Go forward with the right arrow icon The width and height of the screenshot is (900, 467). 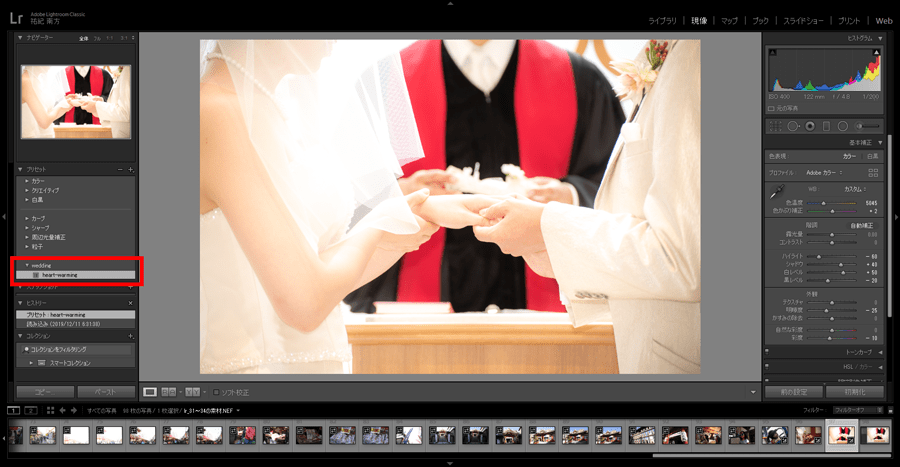click(x=74, y=410)
